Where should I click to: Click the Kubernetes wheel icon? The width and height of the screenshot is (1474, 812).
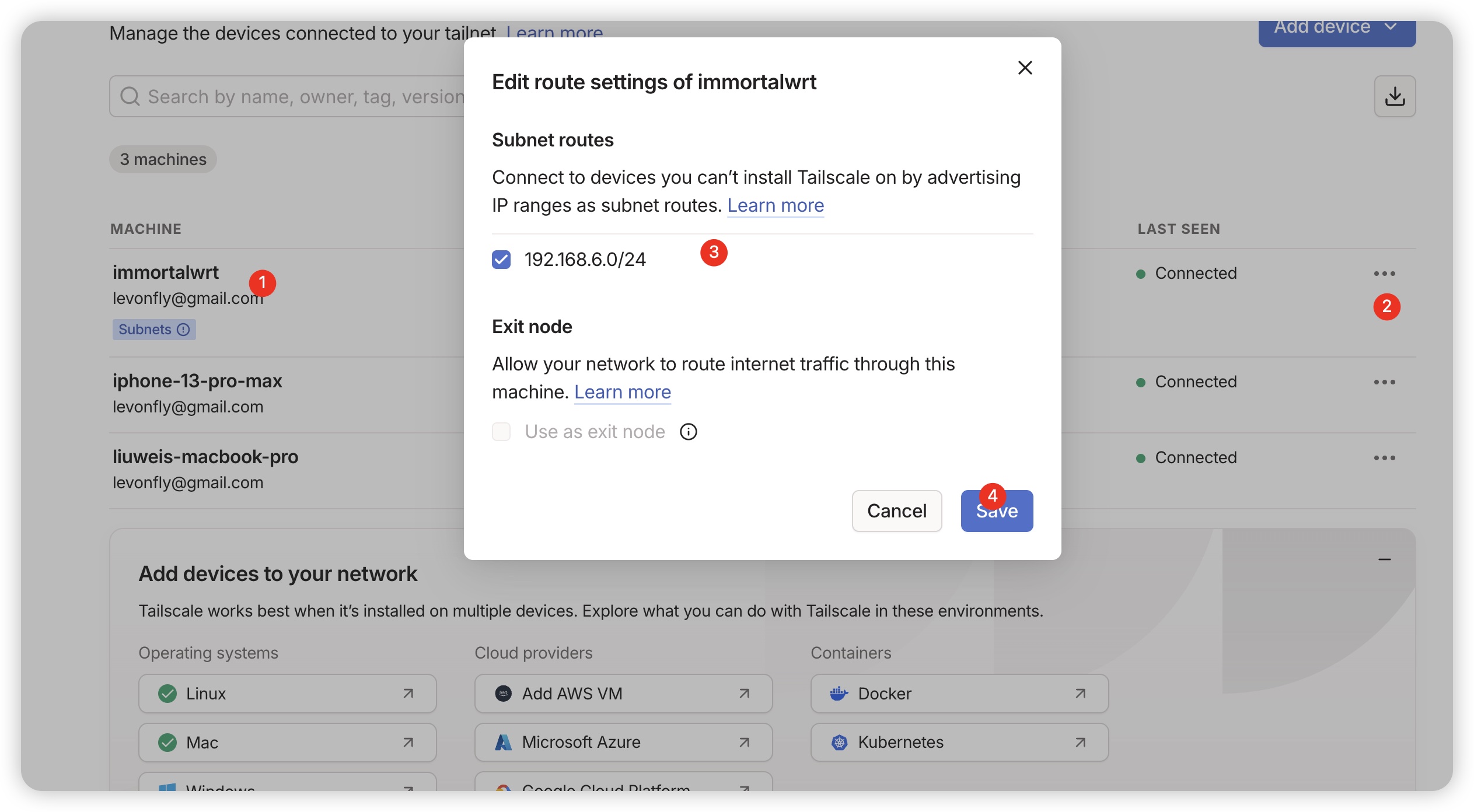point(839,743)
